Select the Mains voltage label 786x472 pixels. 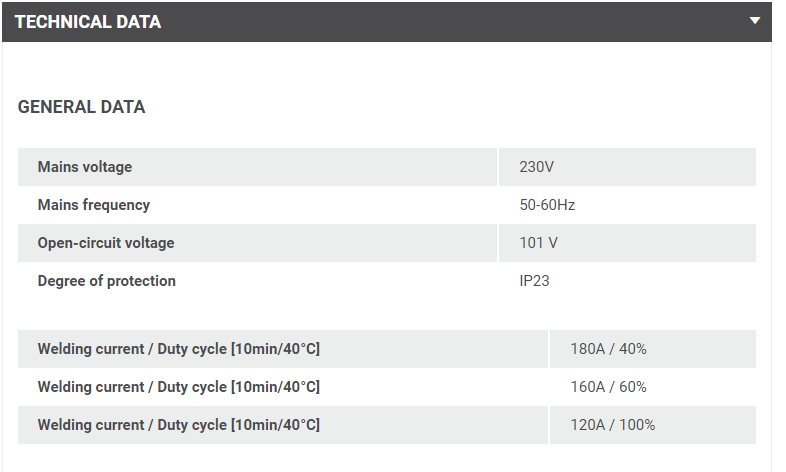click(85, 167)
